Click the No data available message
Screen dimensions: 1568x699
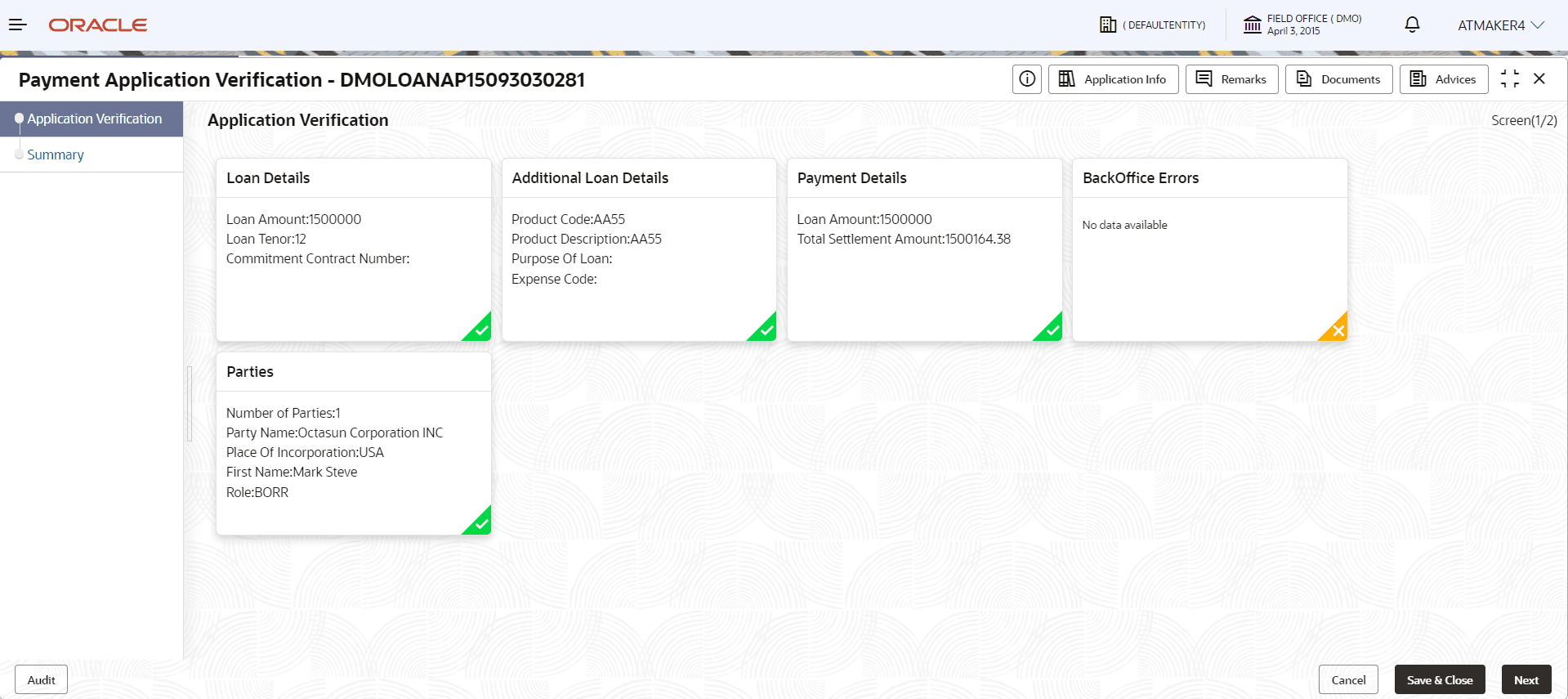(x=1124, y=225)
